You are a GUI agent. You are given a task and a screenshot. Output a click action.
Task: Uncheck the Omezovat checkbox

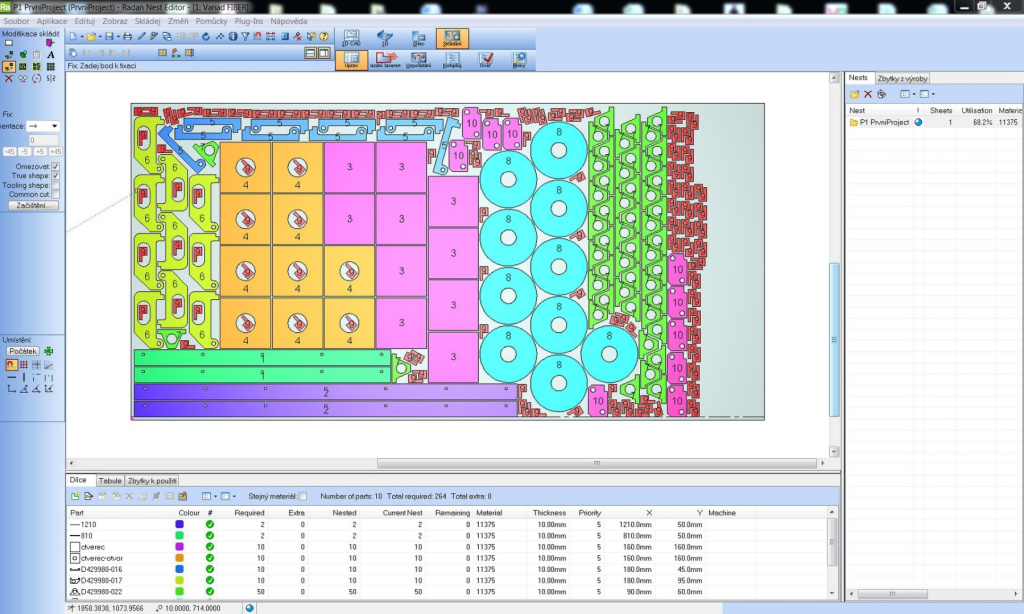point(55,166)
